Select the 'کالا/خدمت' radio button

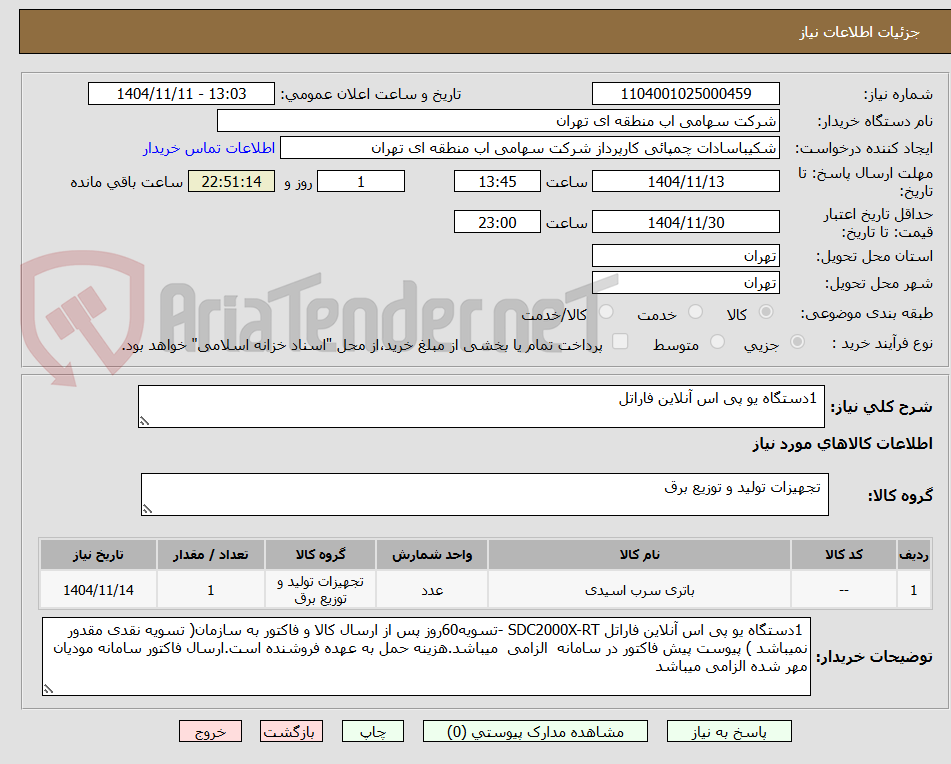[x=606, y=312]
